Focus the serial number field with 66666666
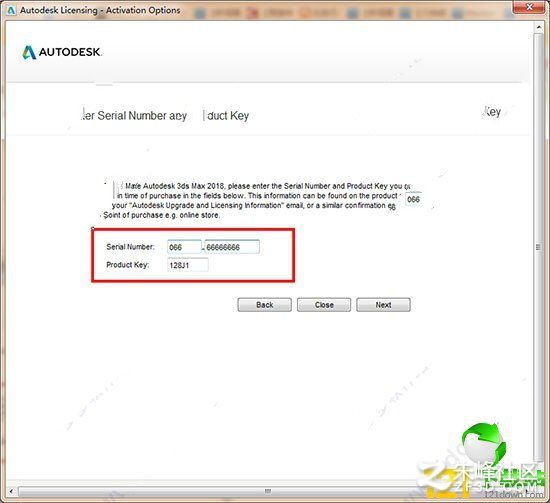550x503 pixels. [232, 247]
